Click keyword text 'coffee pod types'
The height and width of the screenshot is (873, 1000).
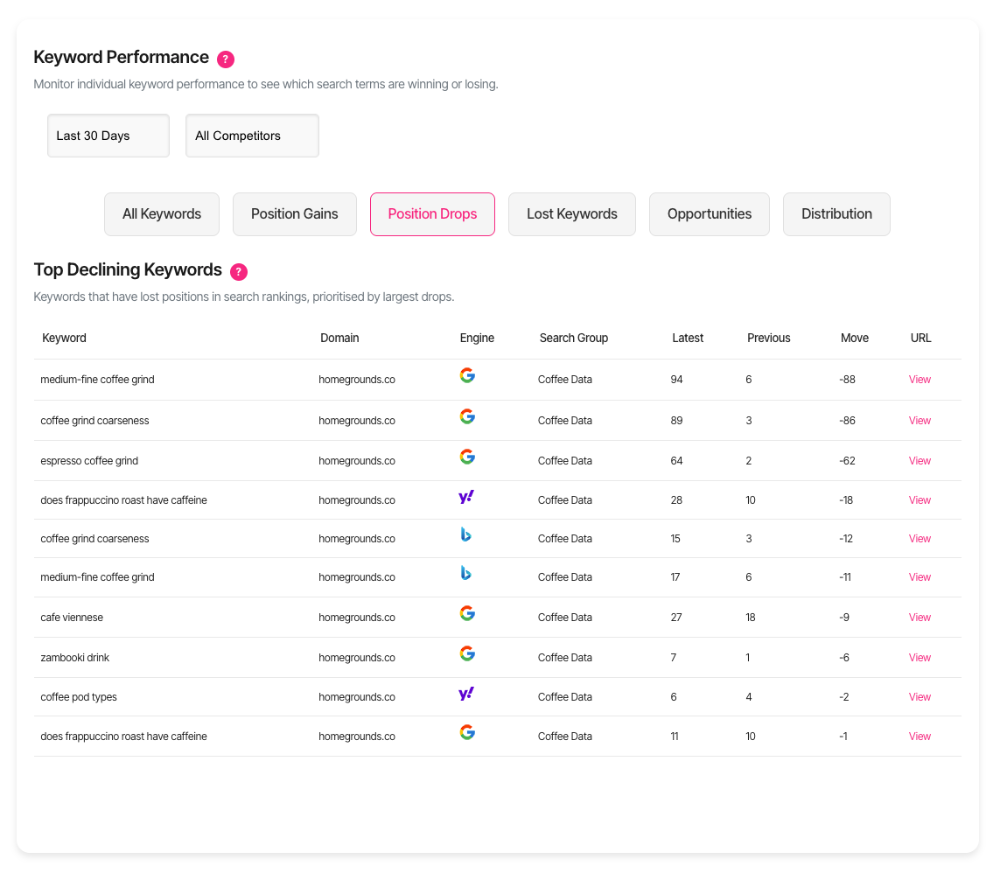tap(78, 697)
